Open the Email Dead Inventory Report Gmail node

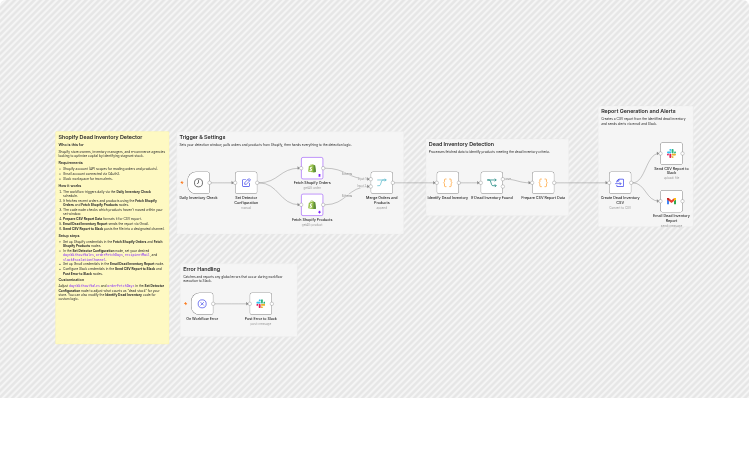671,201
